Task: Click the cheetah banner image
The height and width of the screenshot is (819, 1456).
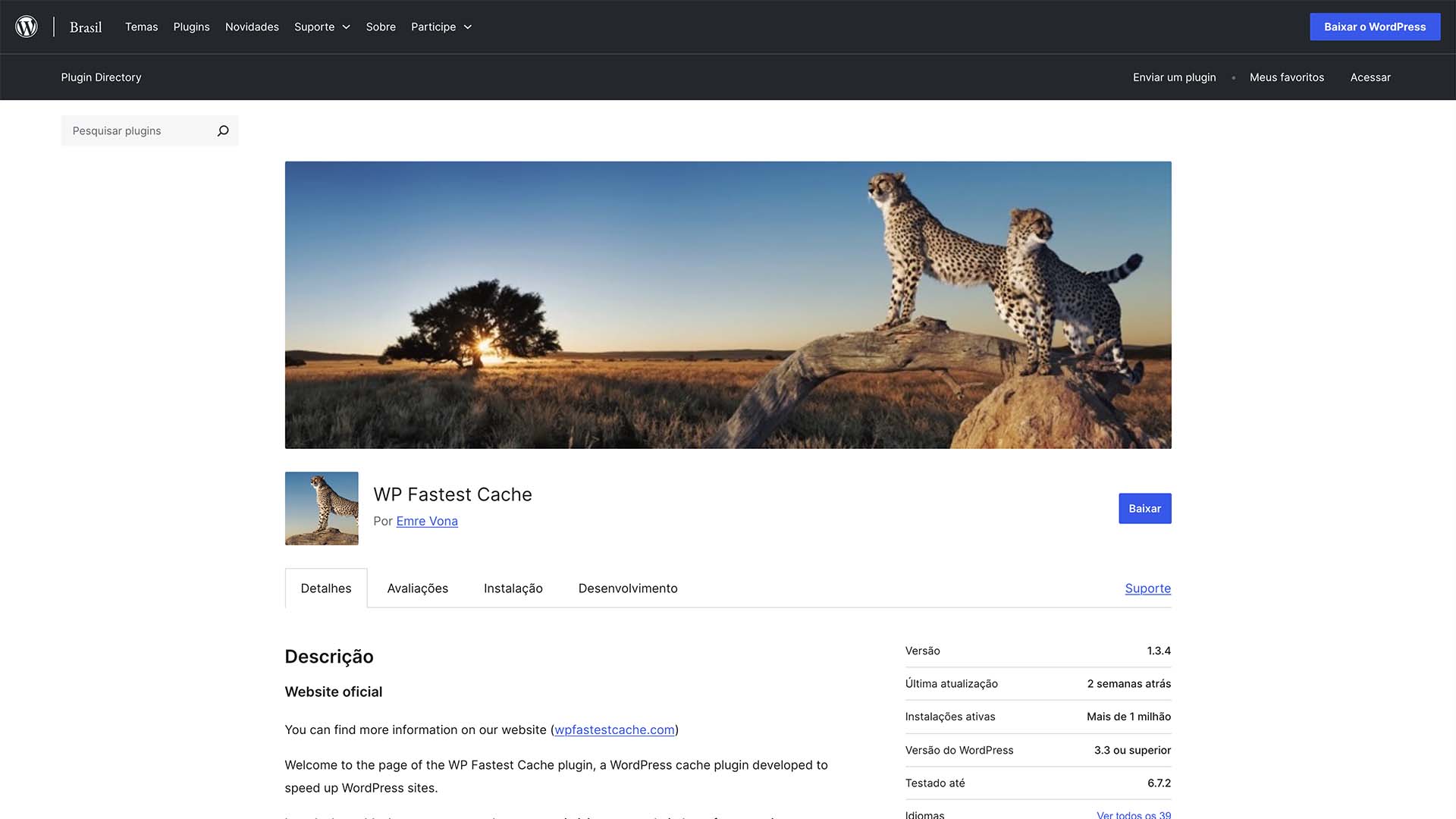Action: pos(728,305)
